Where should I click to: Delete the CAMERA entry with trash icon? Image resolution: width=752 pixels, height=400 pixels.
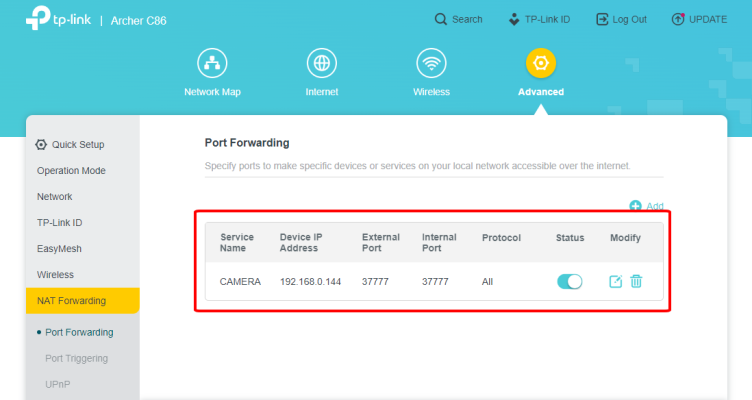636,282
